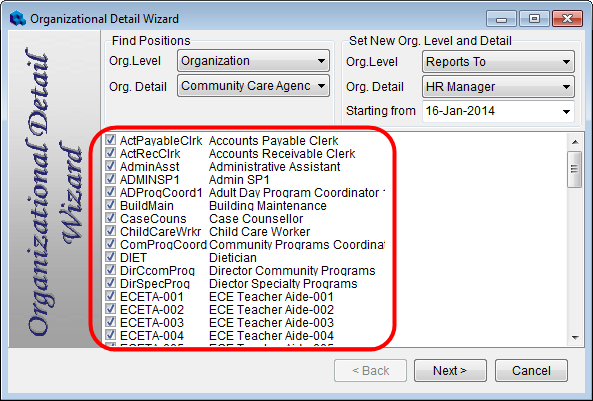Toggle the AdminAsst Administrative Assistant checkbox
Image resolution: width=593 pixels, height=401 pixels.
click(x=110, y=166)
